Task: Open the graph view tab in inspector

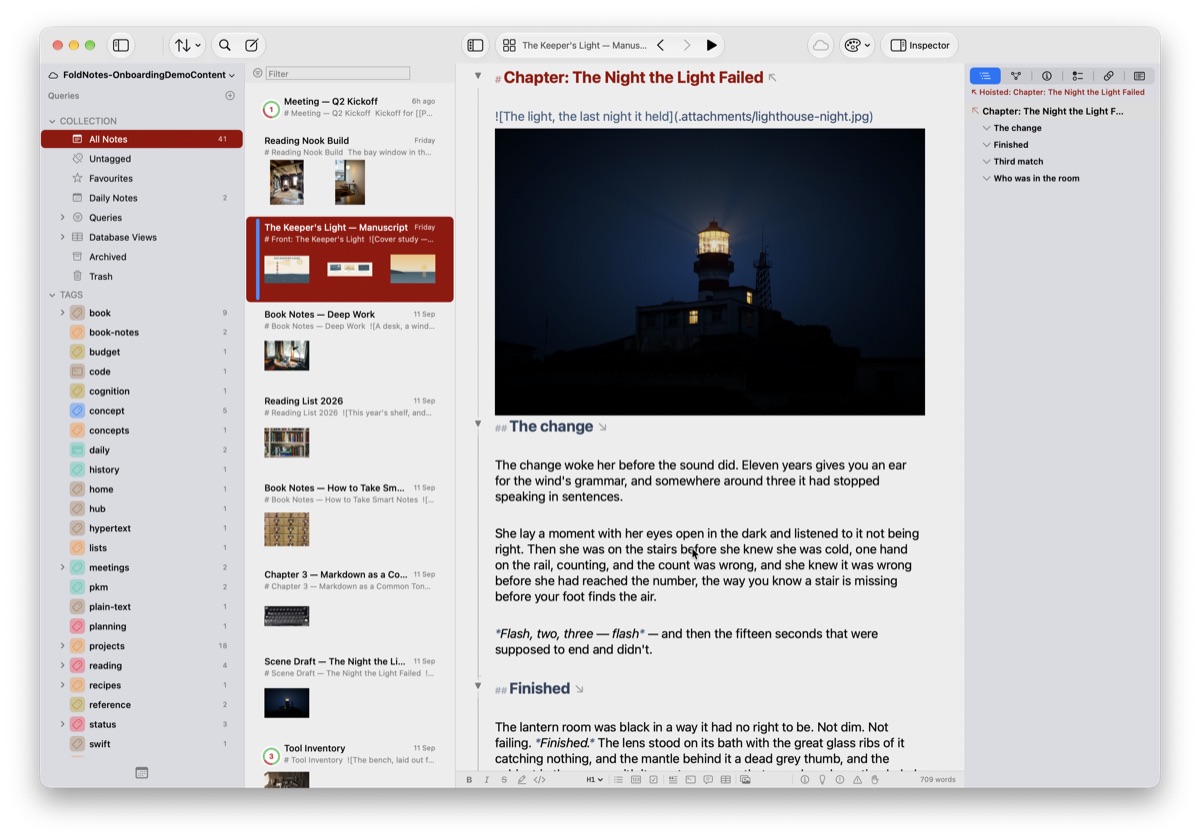Action: [x=1016, y=76]
